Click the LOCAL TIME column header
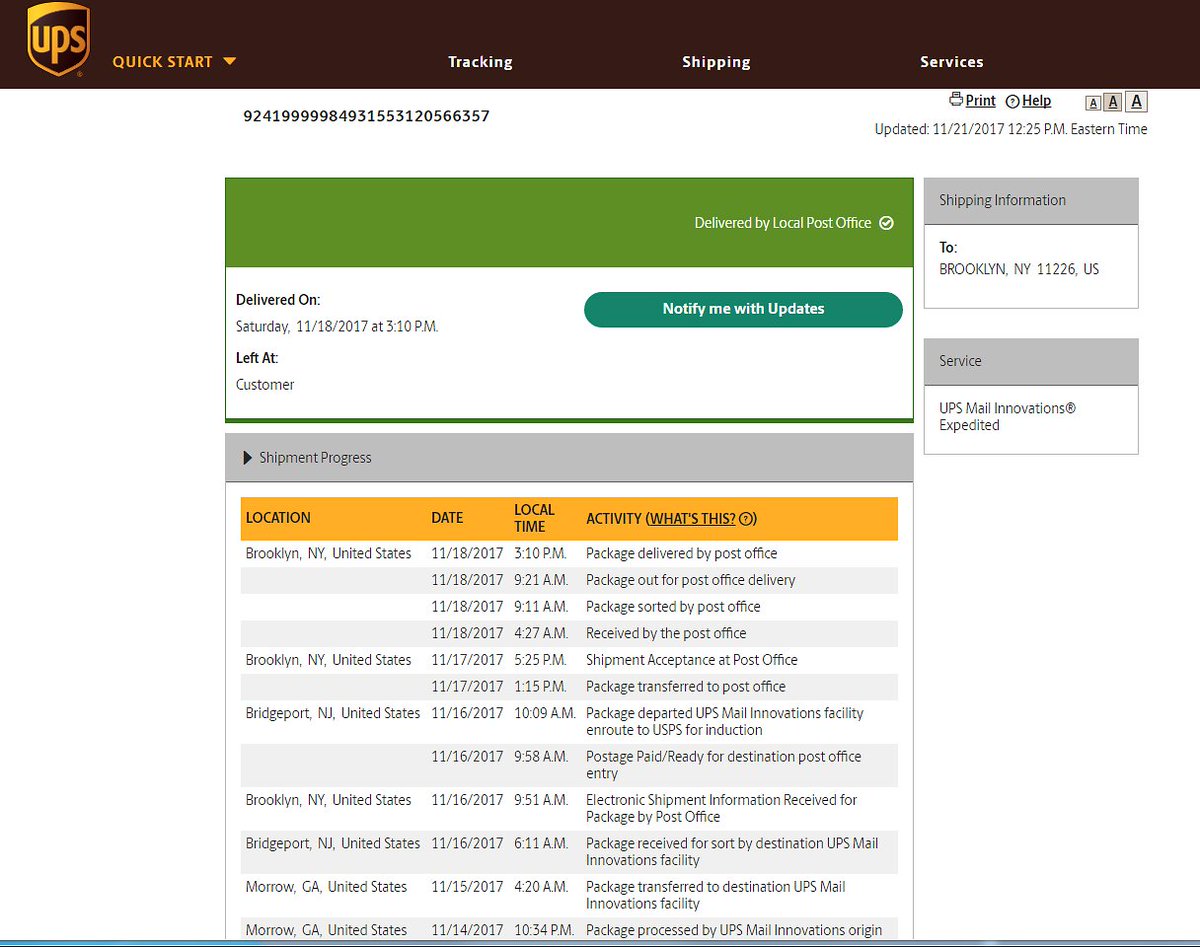The image size is (1200, 947). (x=534, y=518)
